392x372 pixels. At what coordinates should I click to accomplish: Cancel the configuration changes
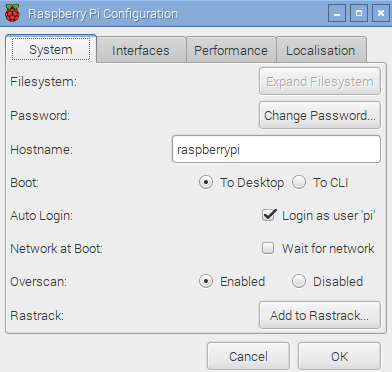(248, 356)
